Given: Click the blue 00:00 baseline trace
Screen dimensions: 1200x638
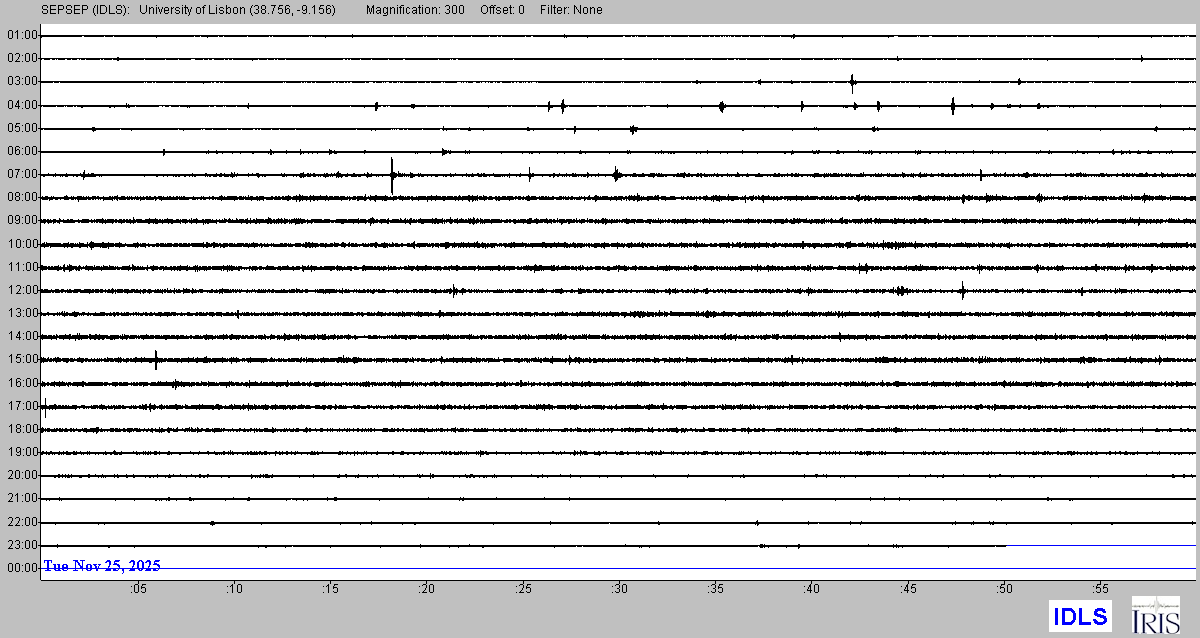Looking at the screenshot, I should click(x=700, y=569).
